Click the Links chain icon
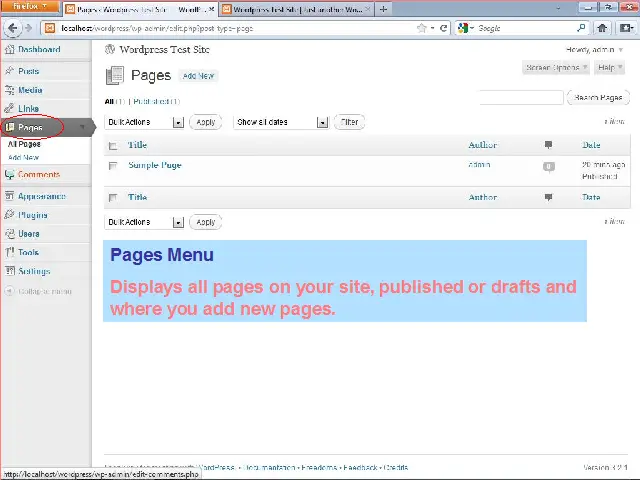The image size is (640, 480). click(9, 109)
